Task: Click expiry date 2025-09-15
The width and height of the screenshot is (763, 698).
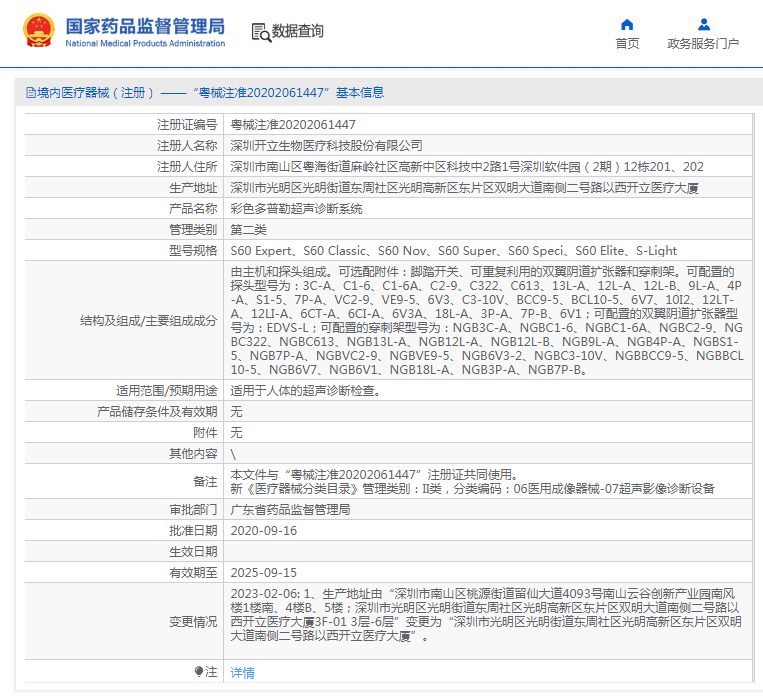Action: click(x=264, y=572)
